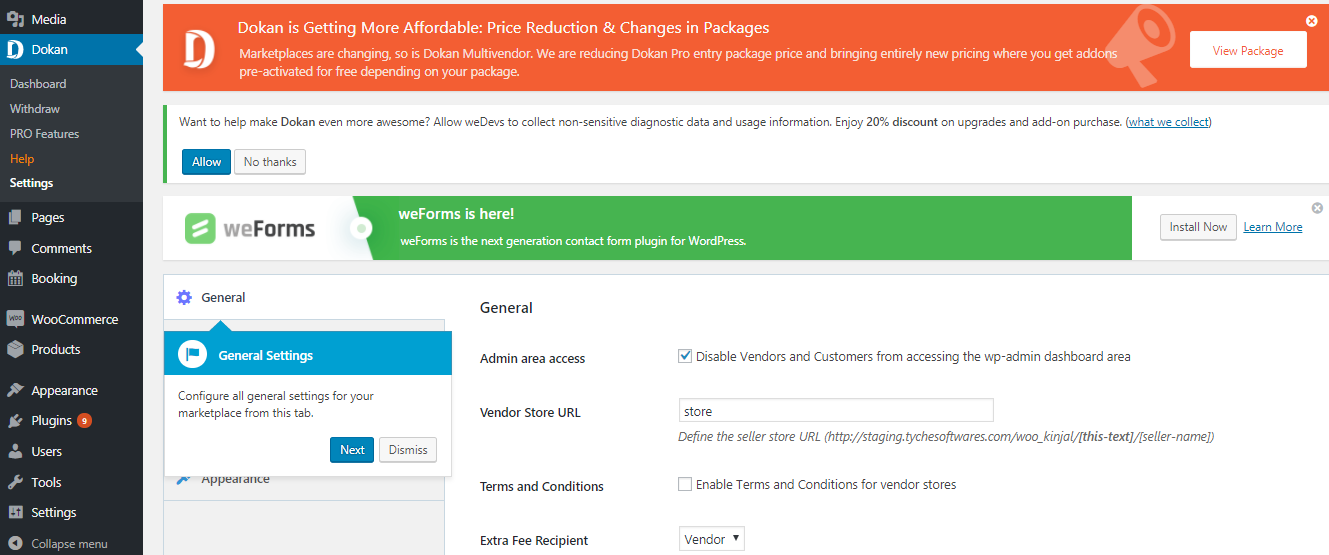
Task: Click the Allow button for diagnostics
Action: [x=206, y=162]
